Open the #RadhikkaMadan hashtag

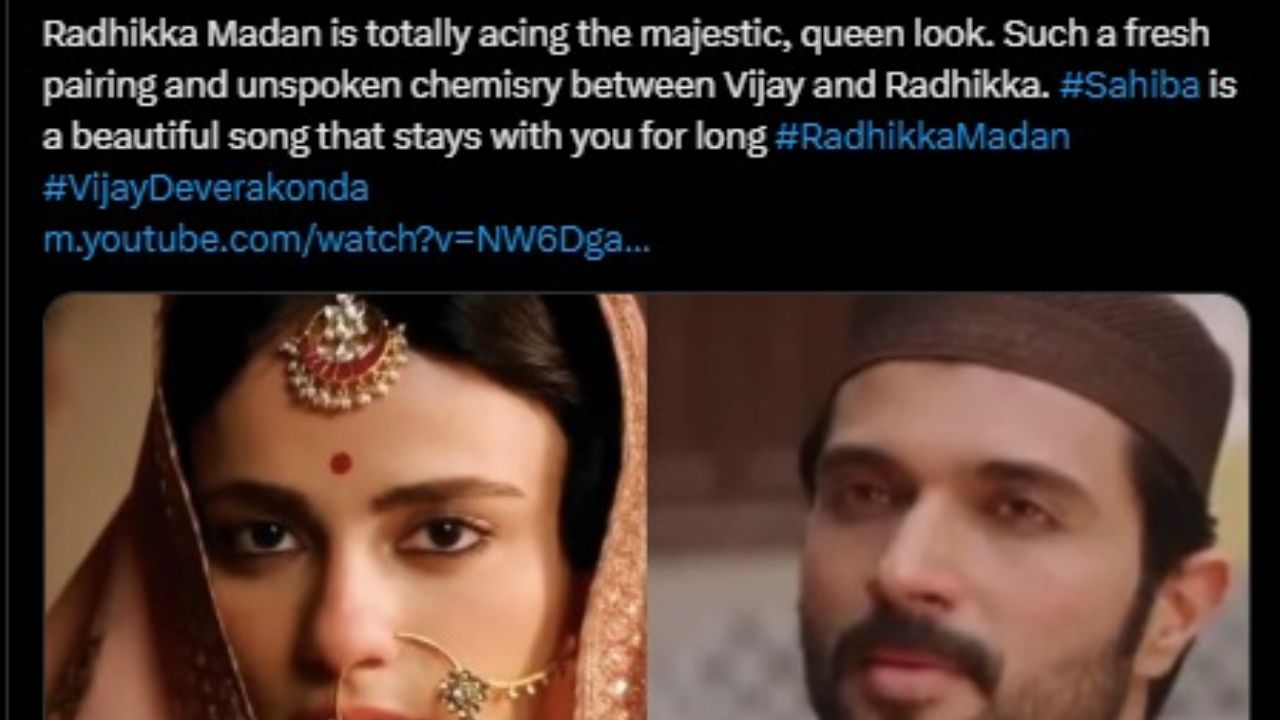[922, 137]
